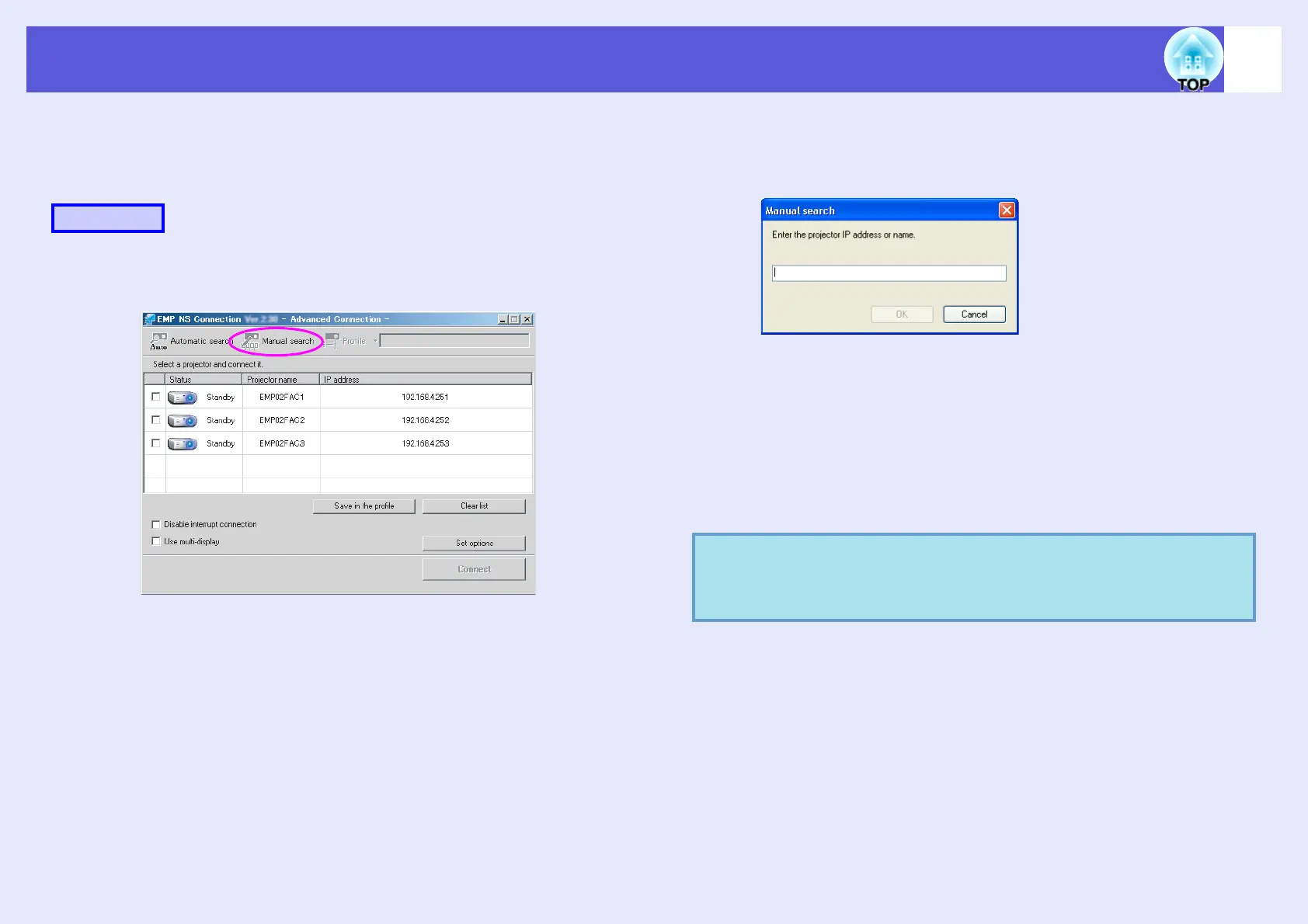The width and height of the screenshot is (1308, 924).
Task: Select the EMP02FAC2 projector name cell
Action: click(281, 420)
